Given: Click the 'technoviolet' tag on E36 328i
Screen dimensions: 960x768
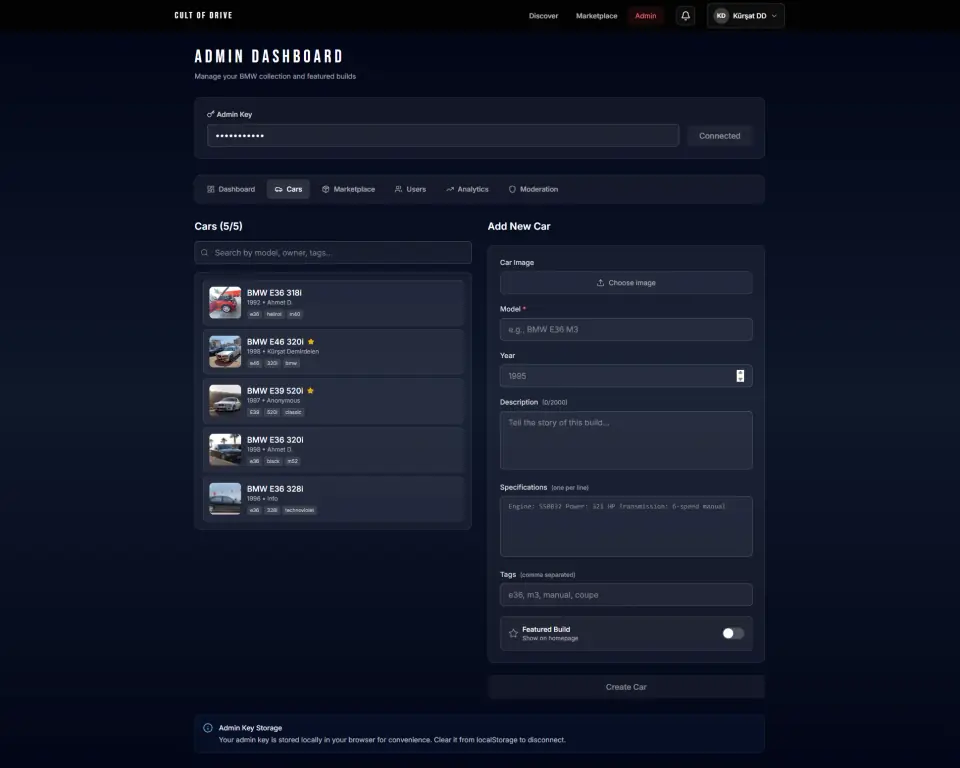Looking at the screenshot, I should 299,510.
